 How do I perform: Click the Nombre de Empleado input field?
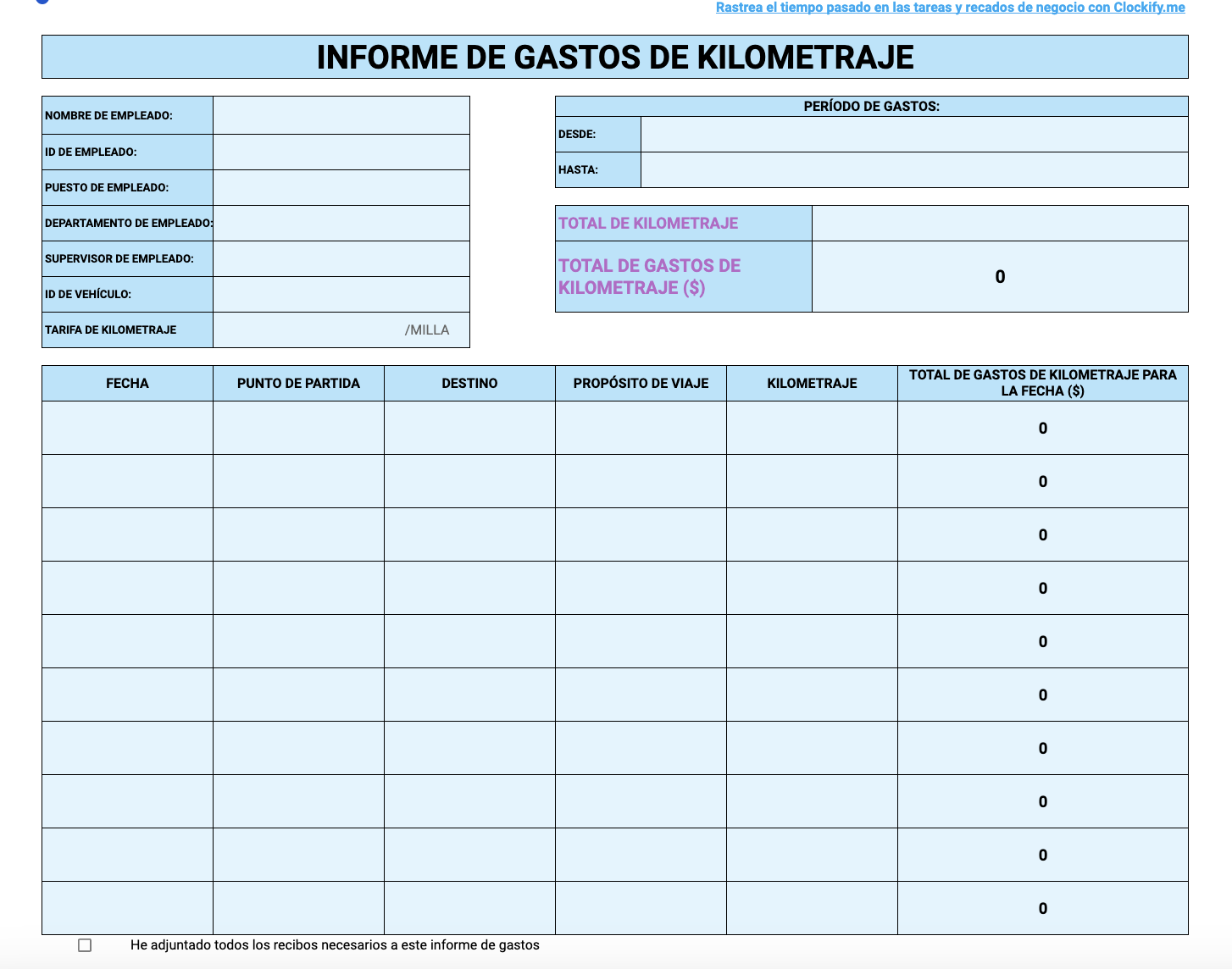341,115
